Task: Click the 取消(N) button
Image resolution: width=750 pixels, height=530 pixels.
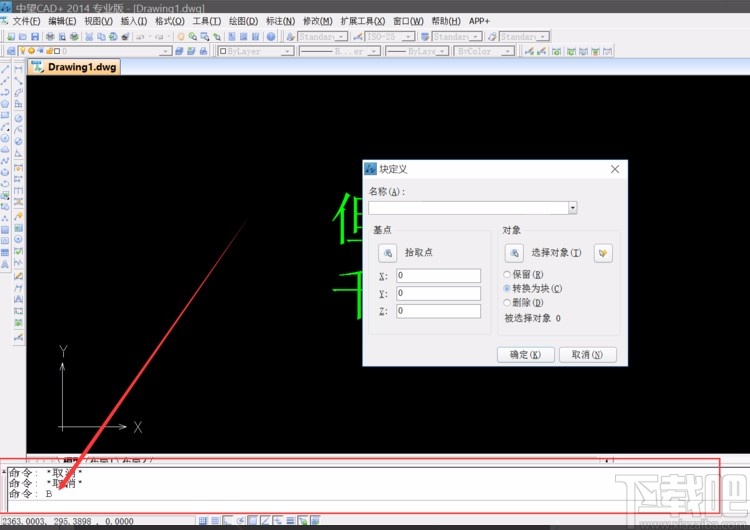Action: click(587, 354)
